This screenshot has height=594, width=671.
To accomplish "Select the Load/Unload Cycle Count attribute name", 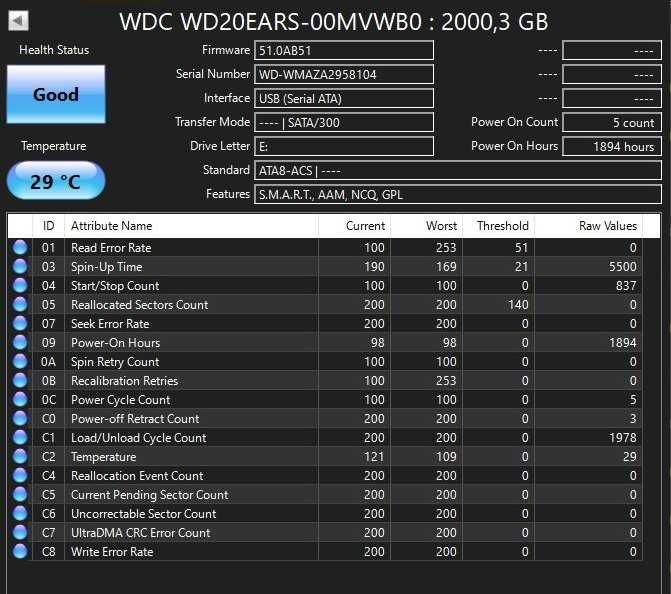I will (139, 438).
